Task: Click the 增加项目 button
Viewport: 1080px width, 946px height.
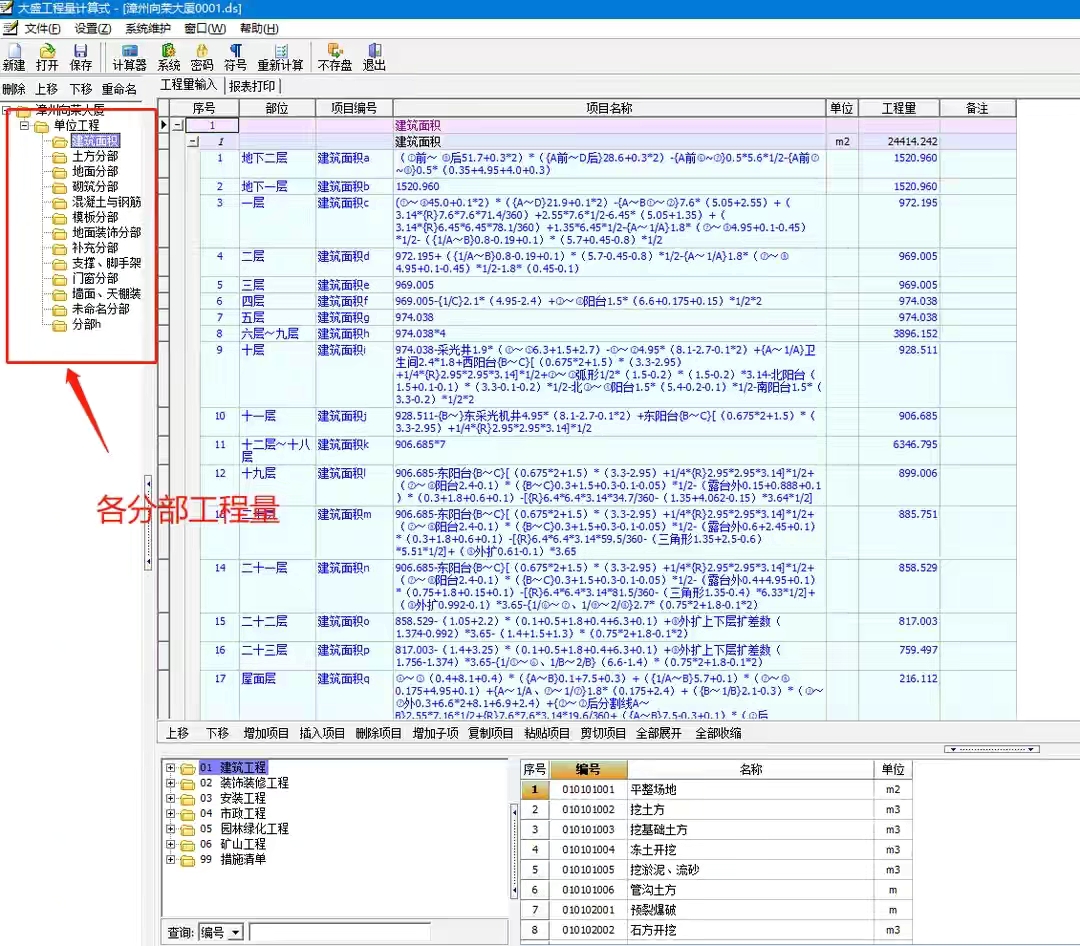Action: (x=267, y=733)
